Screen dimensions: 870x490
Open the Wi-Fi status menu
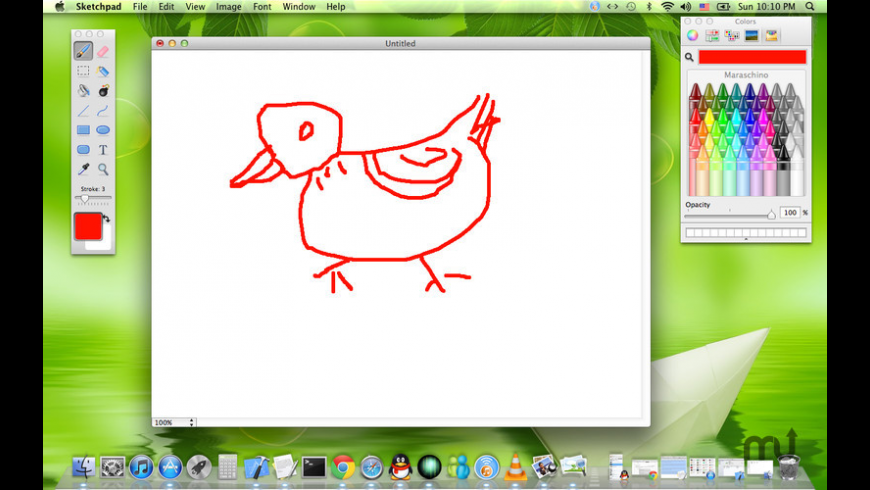667,7
